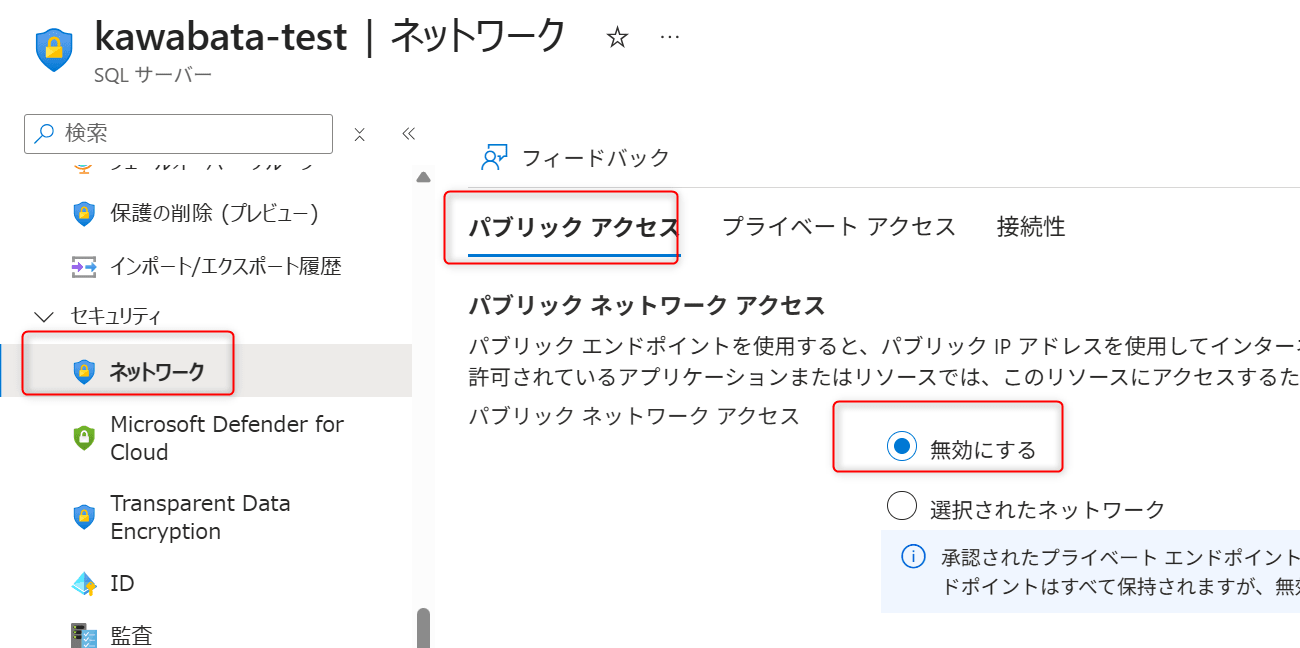Click the sidebar scrollbar thumb
Viewport: 1300px width, 648px height.
(423, 628)
